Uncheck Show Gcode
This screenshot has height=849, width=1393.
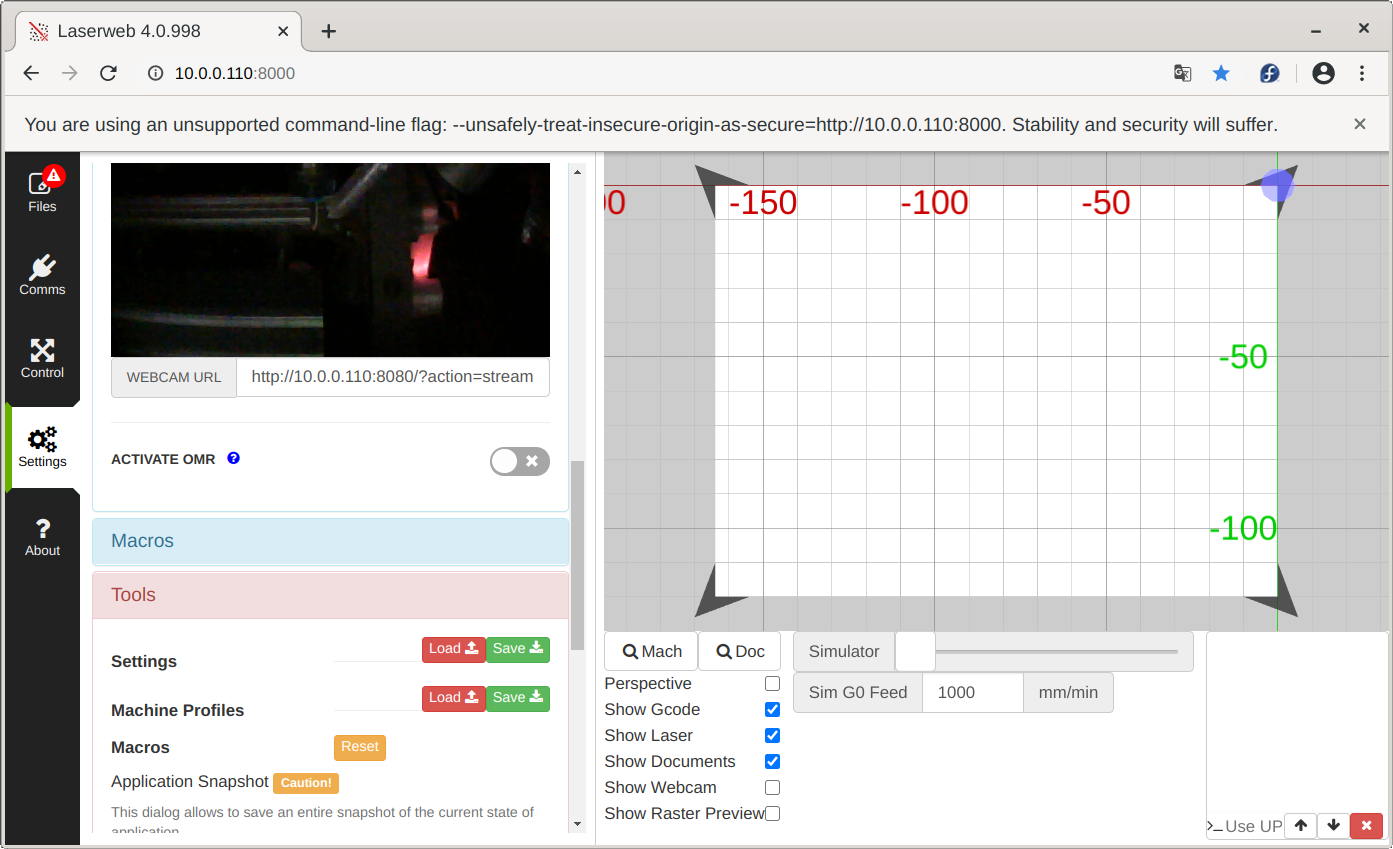tap(772, 710)
